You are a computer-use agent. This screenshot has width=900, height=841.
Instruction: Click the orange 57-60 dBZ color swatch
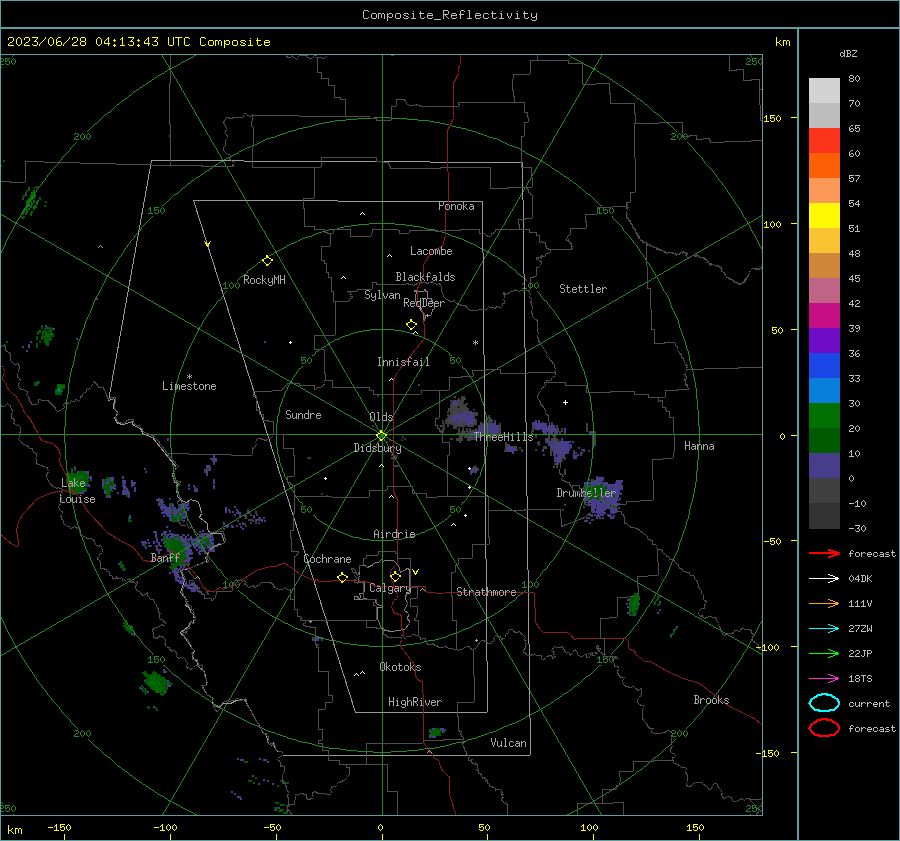[824, 166]
